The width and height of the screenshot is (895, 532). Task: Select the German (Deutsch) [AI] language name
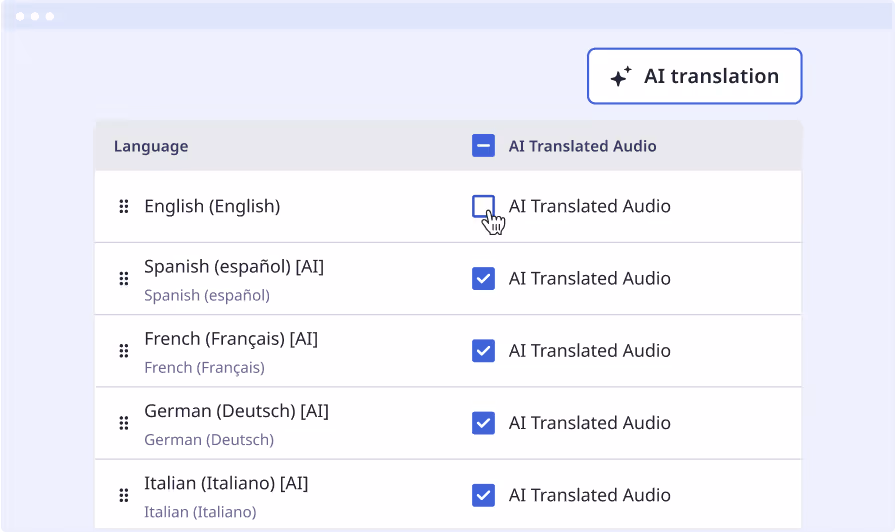coord(236,411)
